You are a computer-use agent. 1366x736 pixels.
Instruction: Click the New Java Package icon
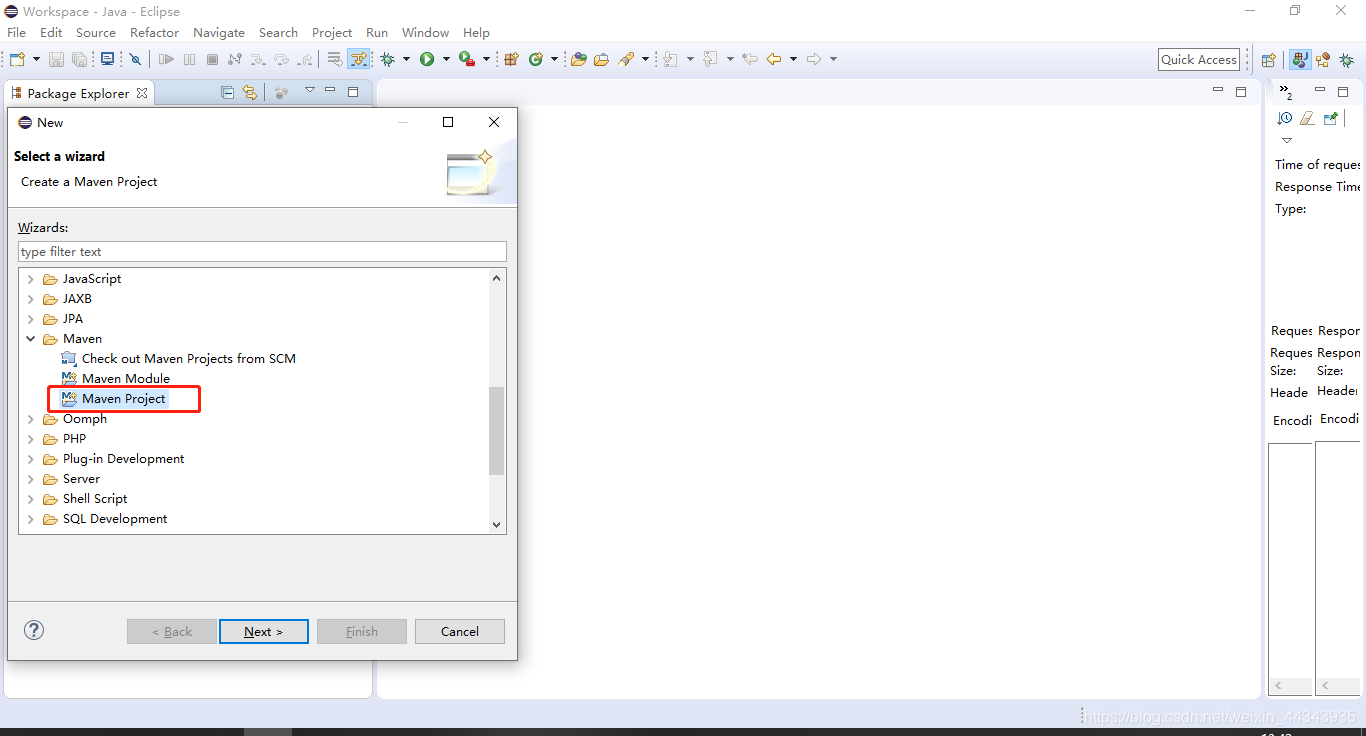[x=512, y=60]
